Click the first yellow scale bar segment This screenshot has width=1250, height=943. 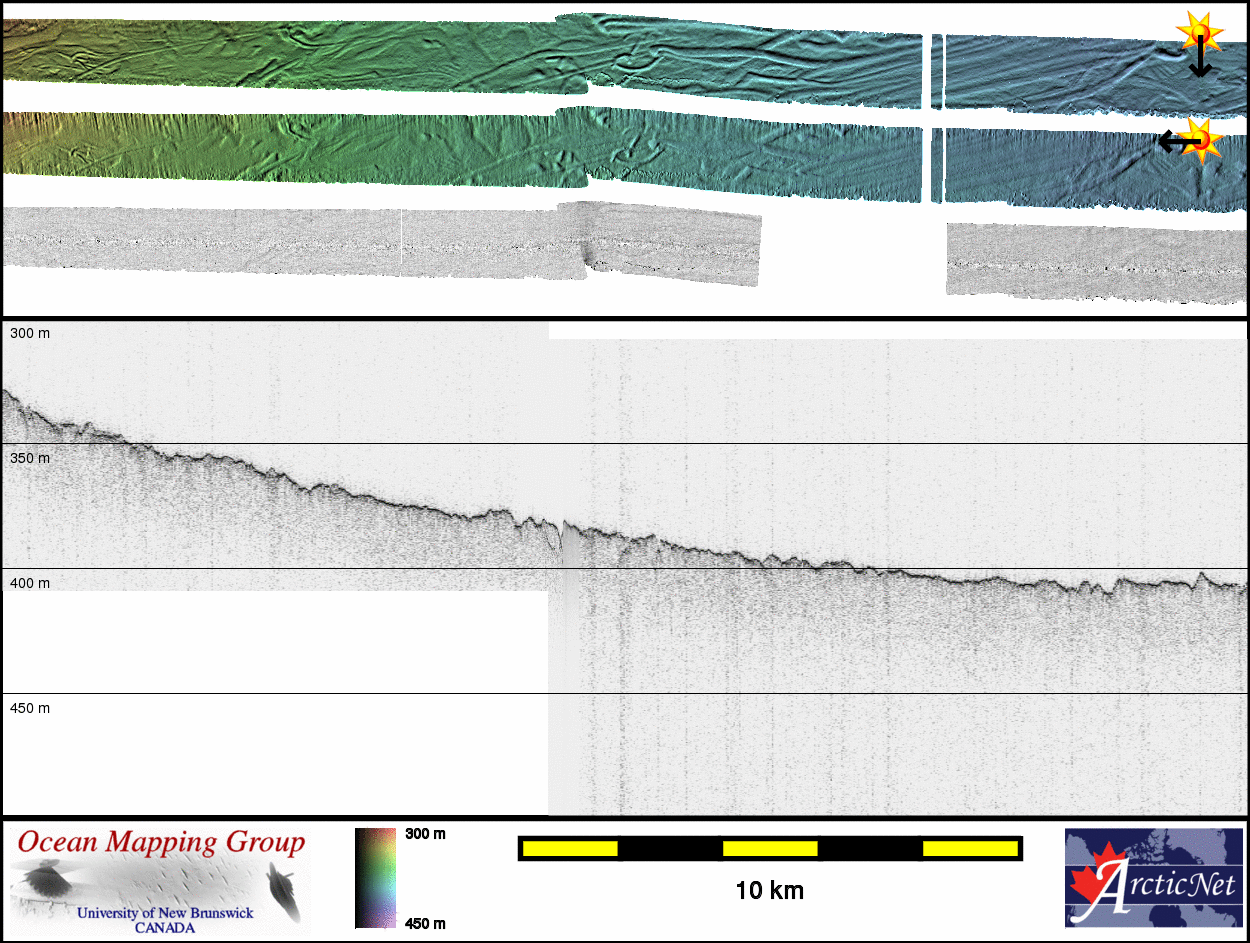(x=570, y=849)
